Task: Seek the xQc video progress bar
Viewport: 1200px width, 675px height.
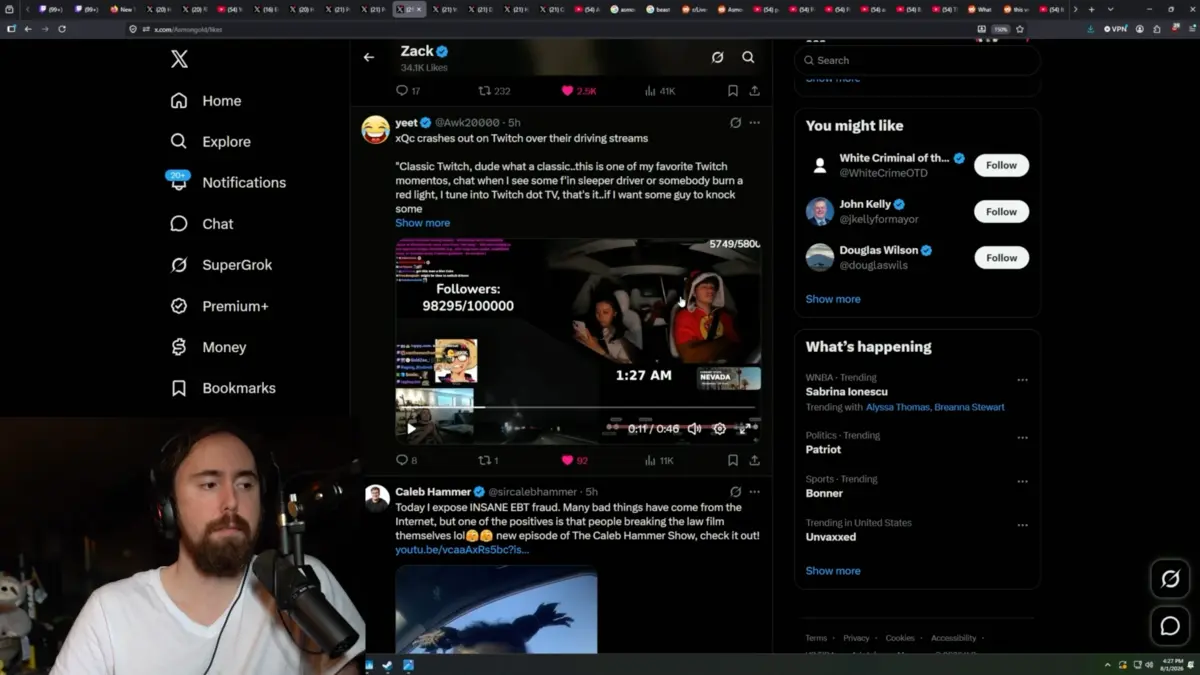Action: [578, 408]
